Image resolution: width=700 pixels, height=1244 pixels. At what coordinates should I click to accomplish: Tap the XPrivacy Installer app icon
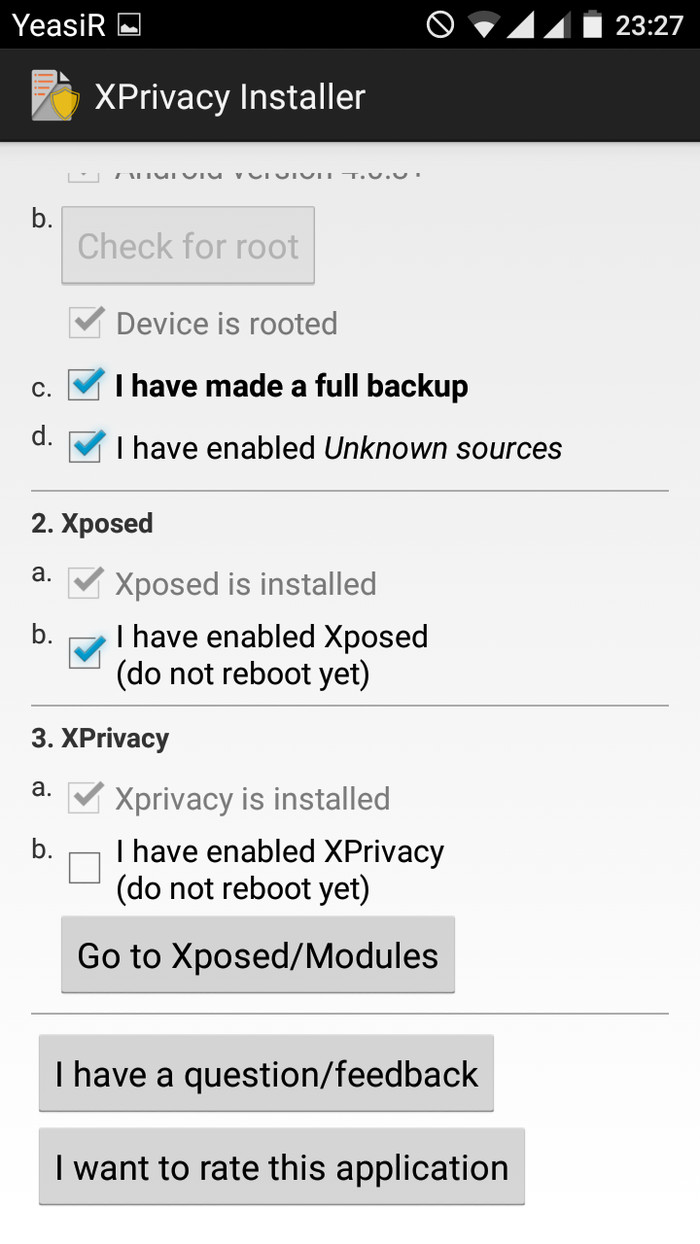click(54, 96)
